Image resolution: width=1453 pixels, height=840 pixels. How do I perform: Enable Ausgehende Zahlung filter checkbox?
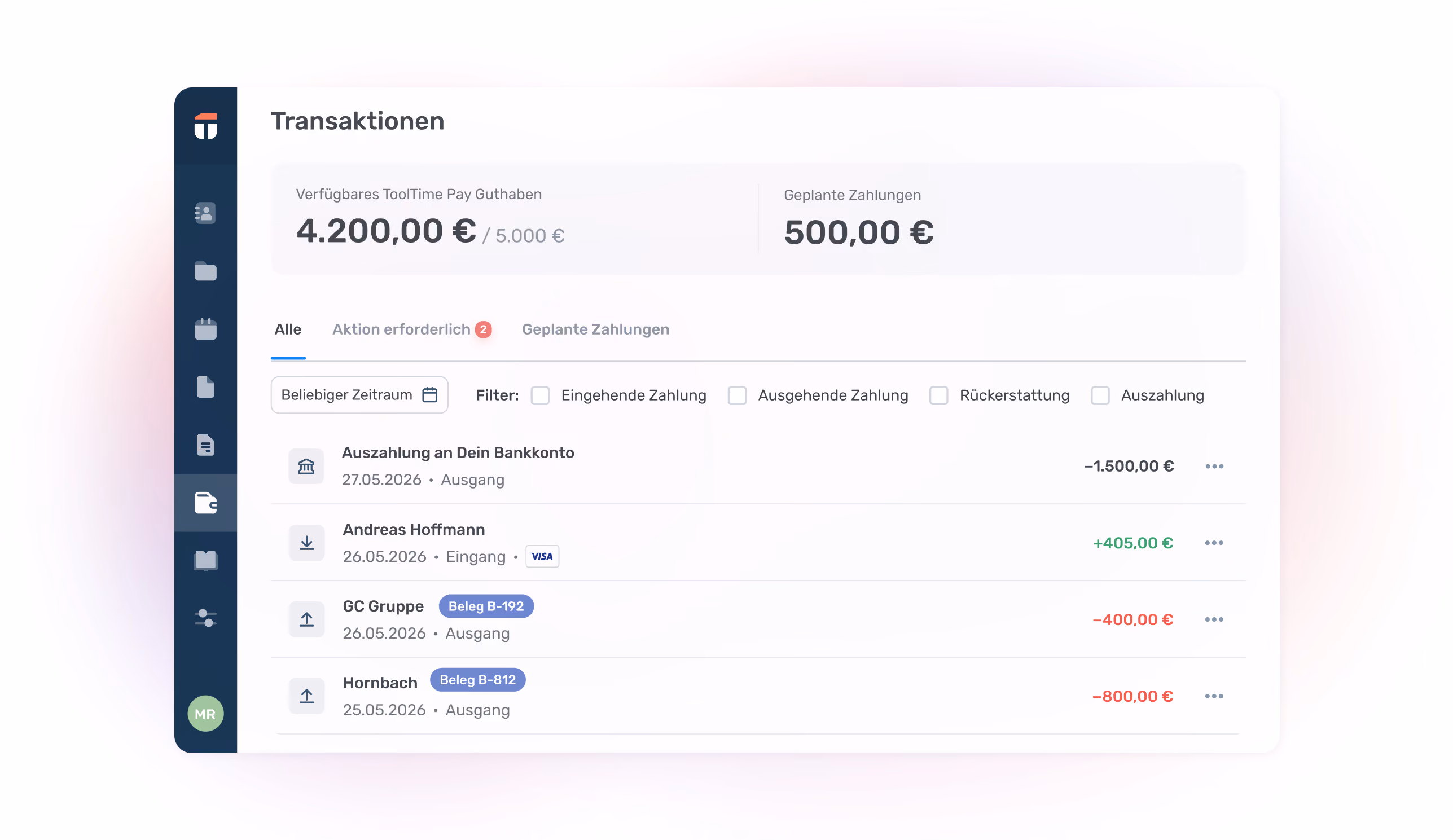(x=737, y=395)
